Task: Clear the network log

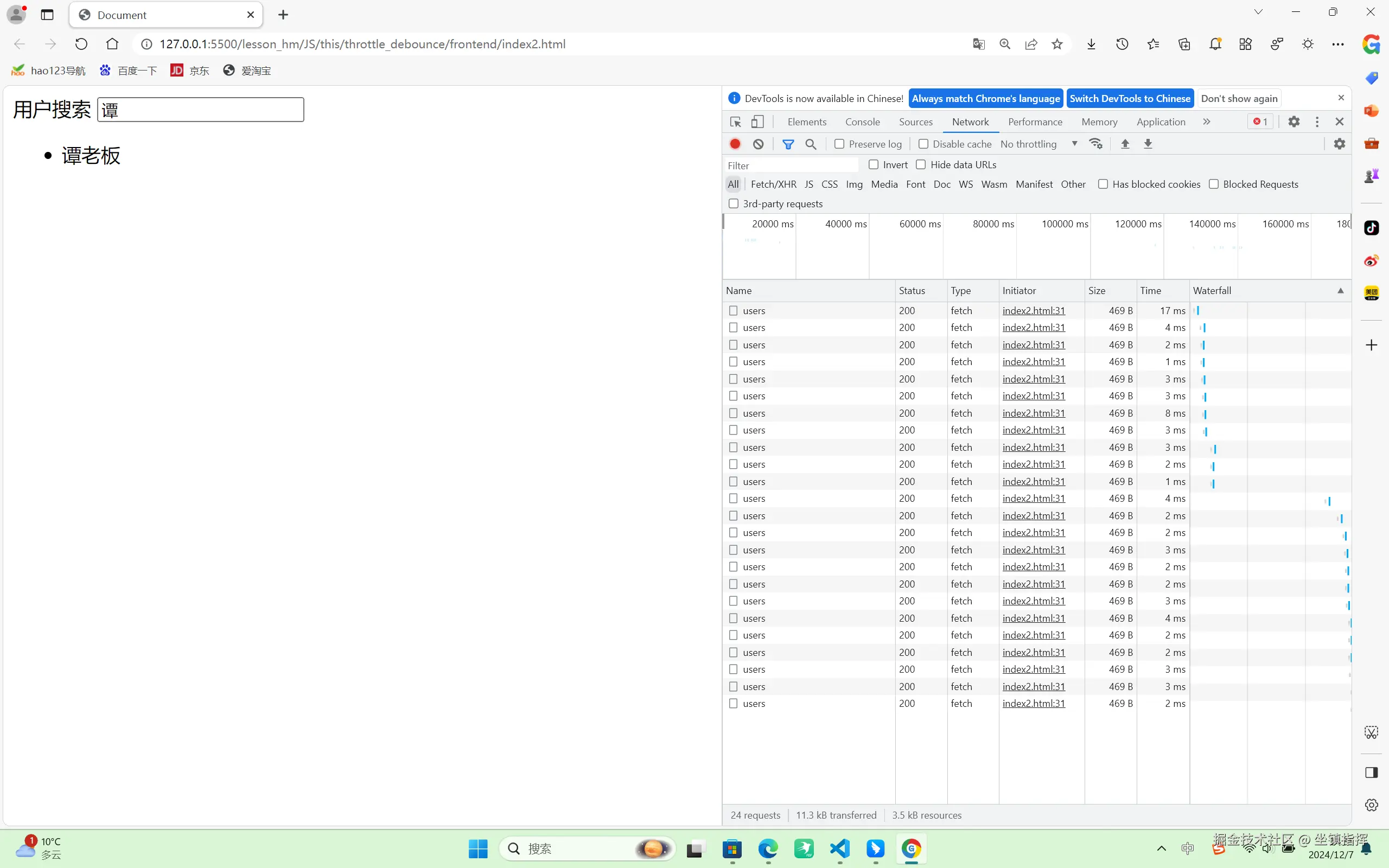Action: [758, 144]
